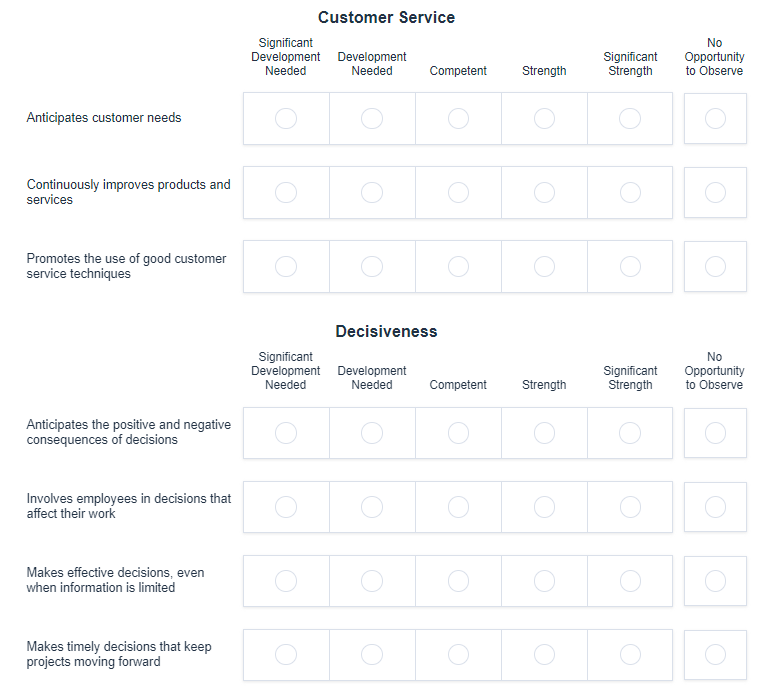Mark 'Anticipates customer needs' as No Opportunity to Observe
This screenshot has height=700, width=771.
pyautogui.click(x=715, y=119)
